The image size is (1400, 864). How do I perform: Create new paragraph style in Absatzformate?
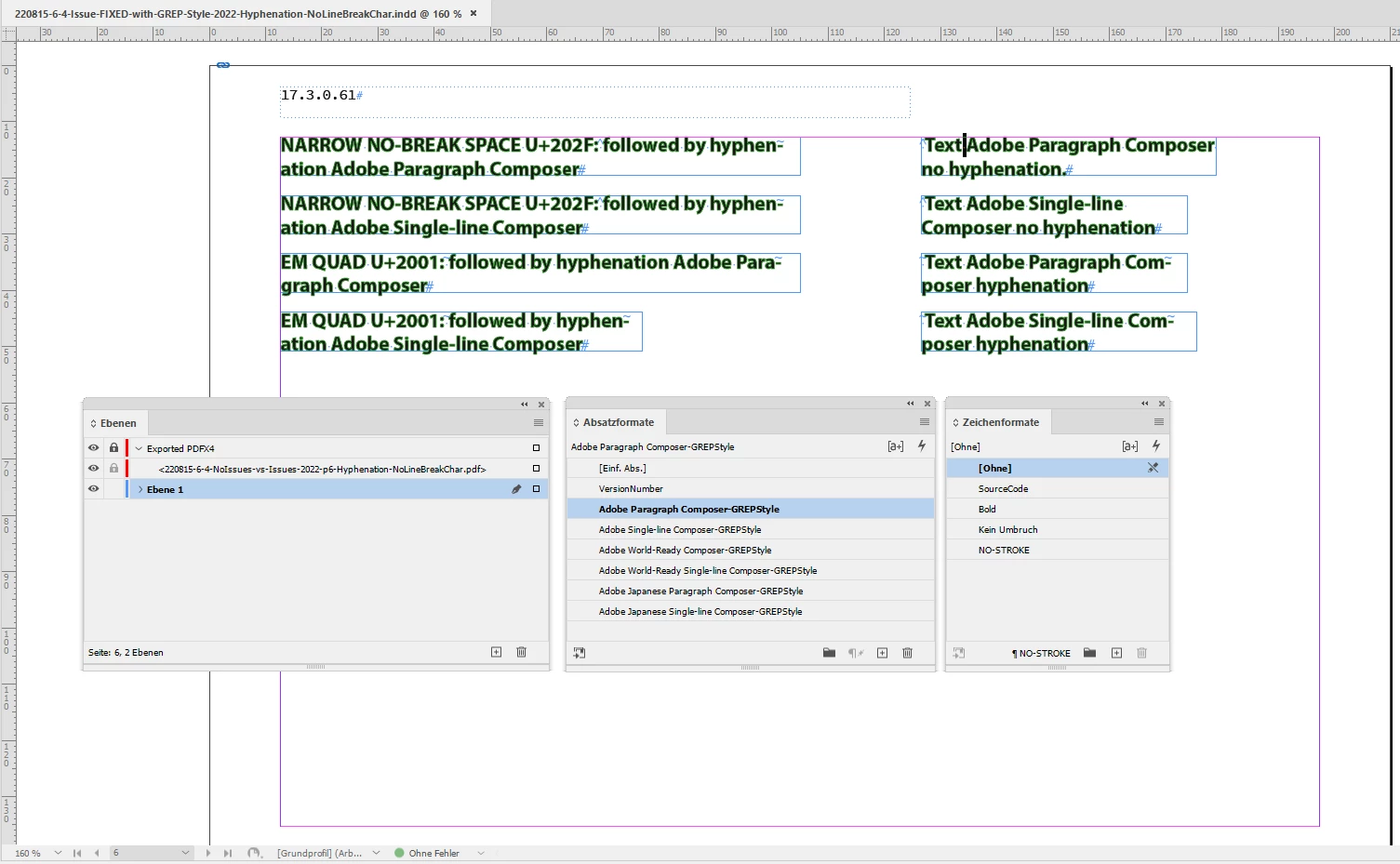click(x=882, y=653)
